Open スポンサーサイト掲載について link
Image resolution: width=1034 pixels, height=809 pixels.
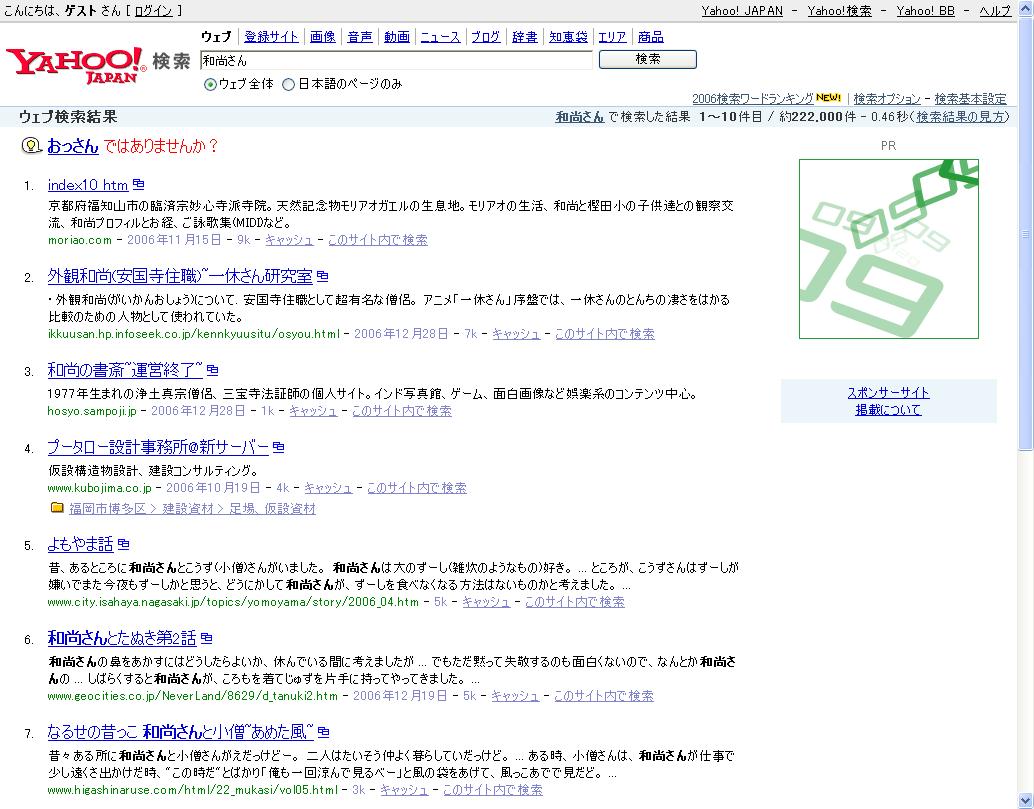[x=888, y=401]
